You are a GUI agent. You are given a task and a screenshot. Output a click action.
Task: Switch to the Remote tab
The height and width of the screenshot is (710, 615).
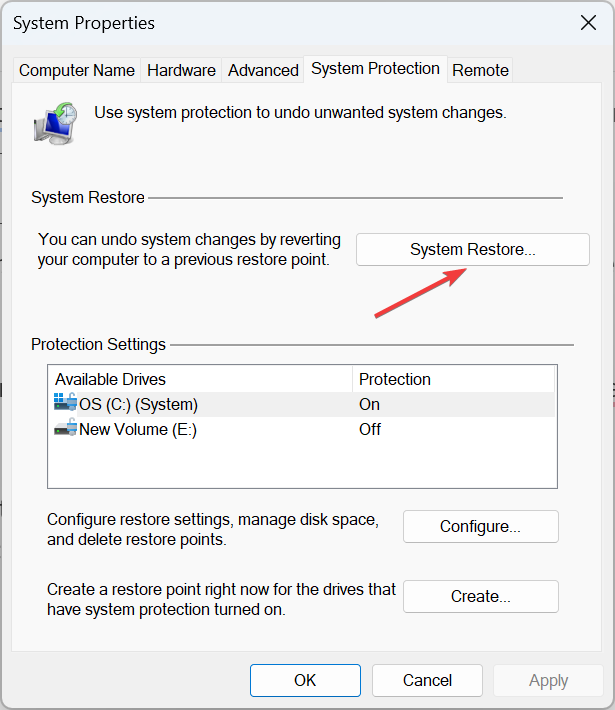point(480,70)
